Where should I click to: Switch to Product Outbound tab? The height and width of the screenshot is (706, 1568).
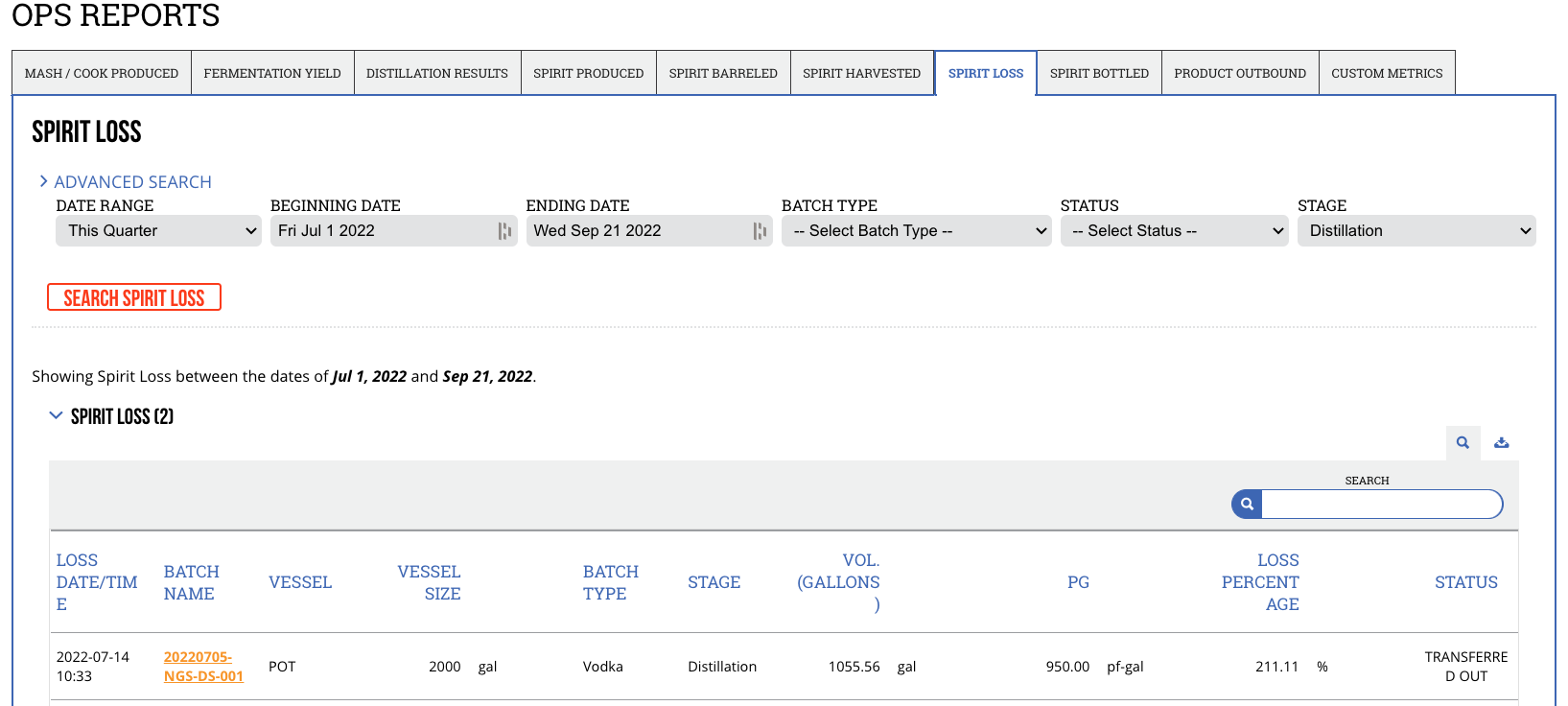point(1240,73)
